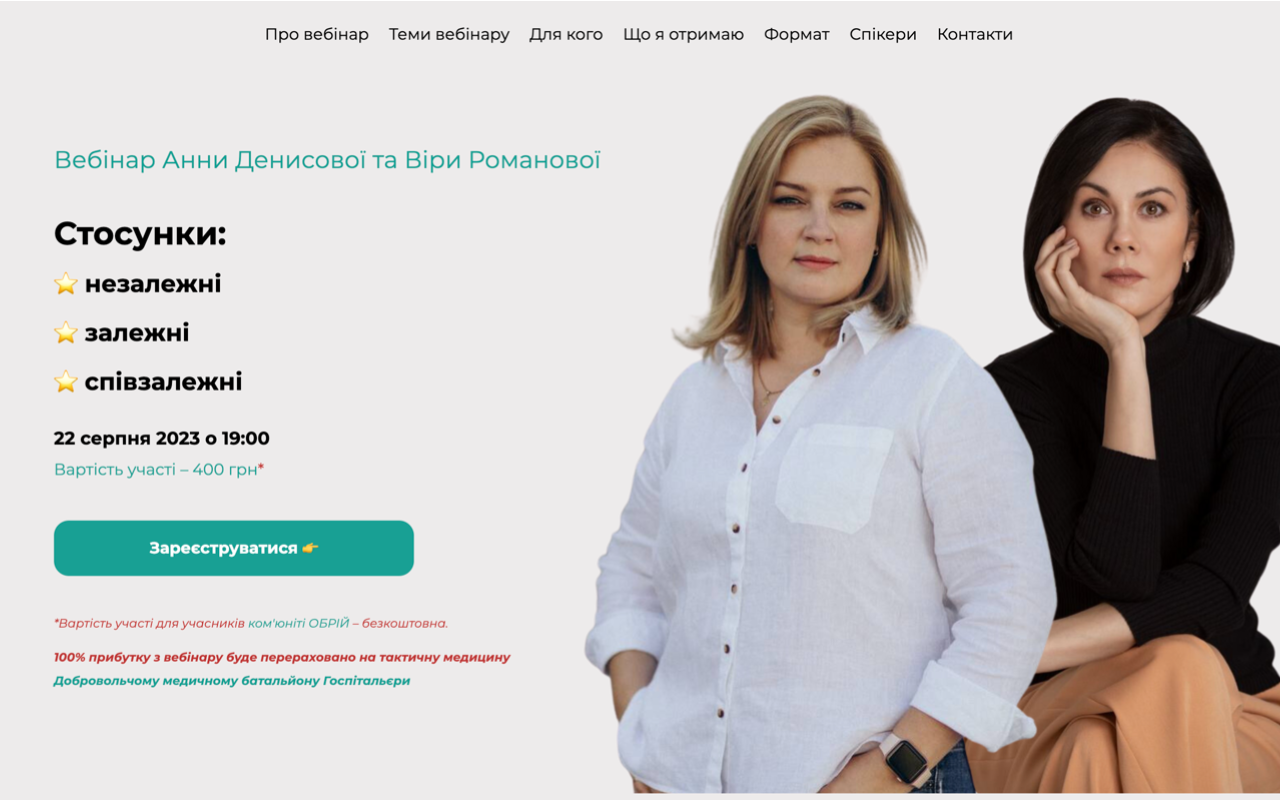The height and width of the screenshot is (800, 1280).
Task: Click the Госпітальєри battalion text line
Action: point(232,681)
